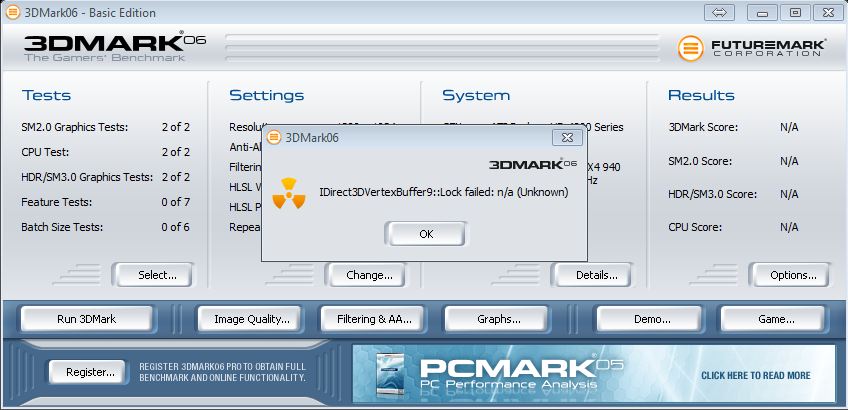Screen dimensions: 848x410
Task: Minimize the 3DMark06 main window
Action: tap(763, 12)
